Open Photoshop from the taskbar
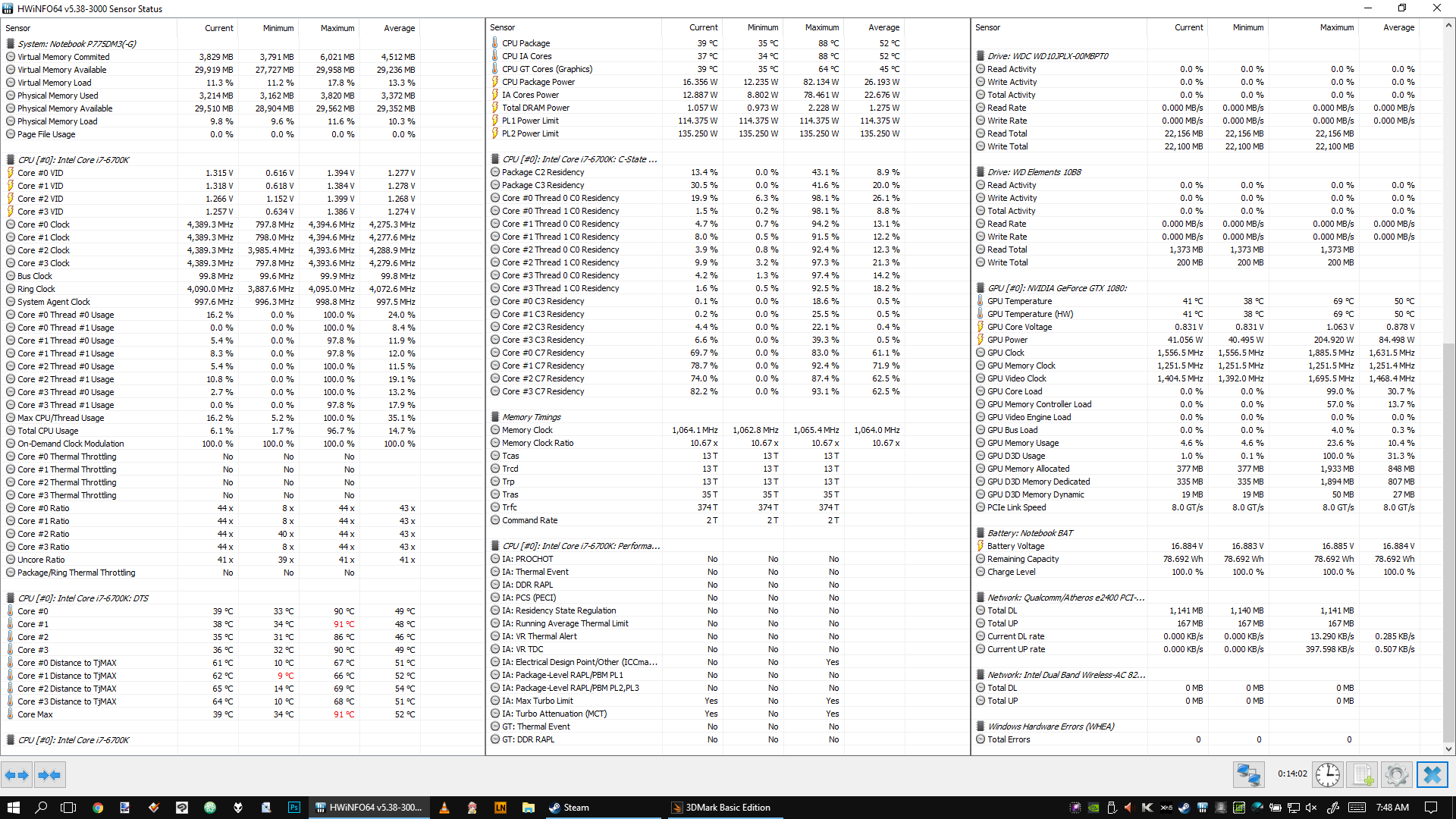Viewport: 1456px width, 819px height. [293, 808]
